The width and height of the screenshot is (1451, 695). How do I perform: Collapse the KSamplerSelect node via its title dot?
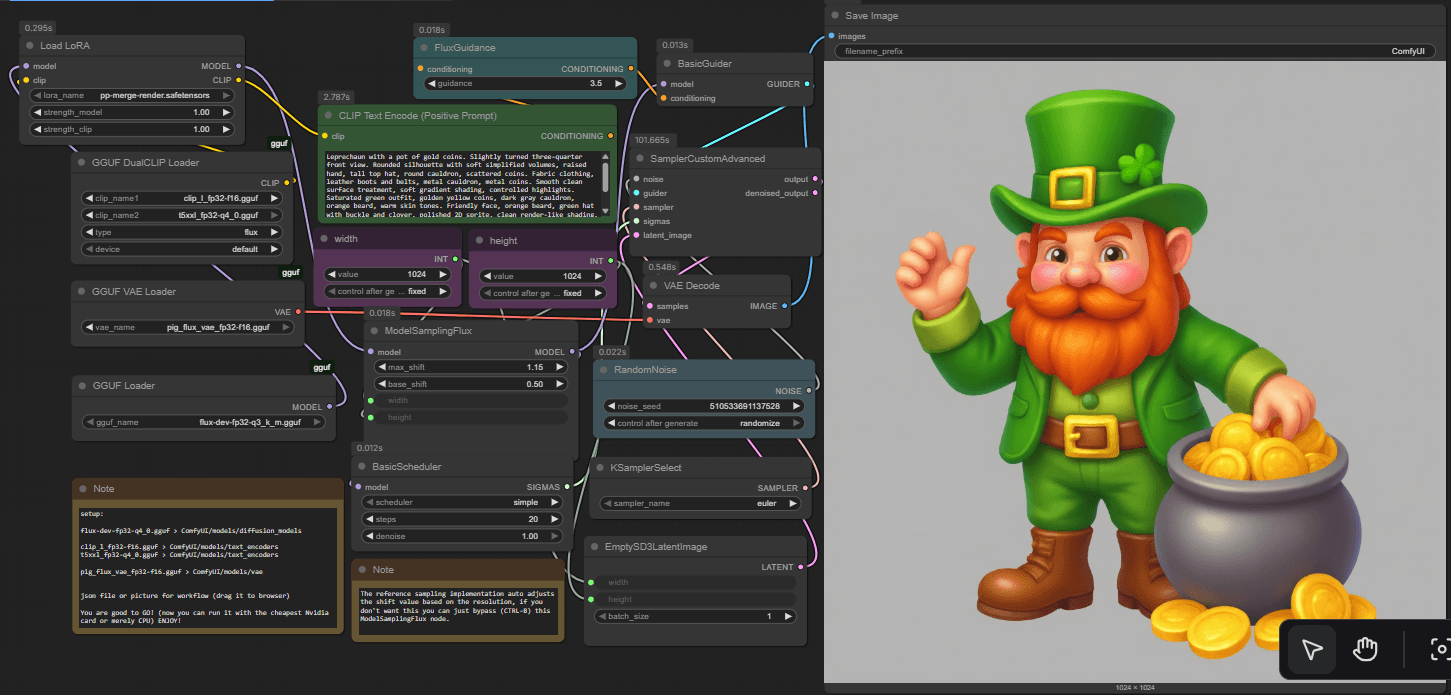tap(600, 468)
